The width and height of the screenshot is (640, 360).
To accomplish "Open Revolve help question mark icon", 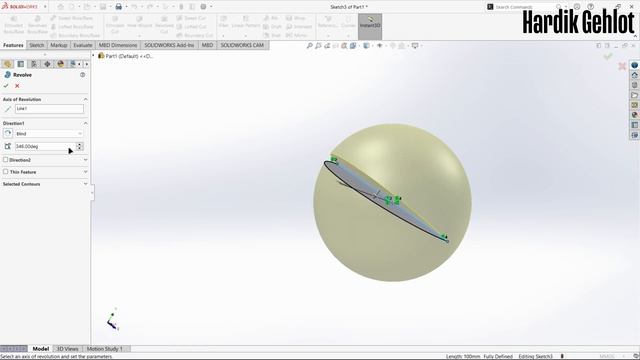I will click(x=82, y=75).
